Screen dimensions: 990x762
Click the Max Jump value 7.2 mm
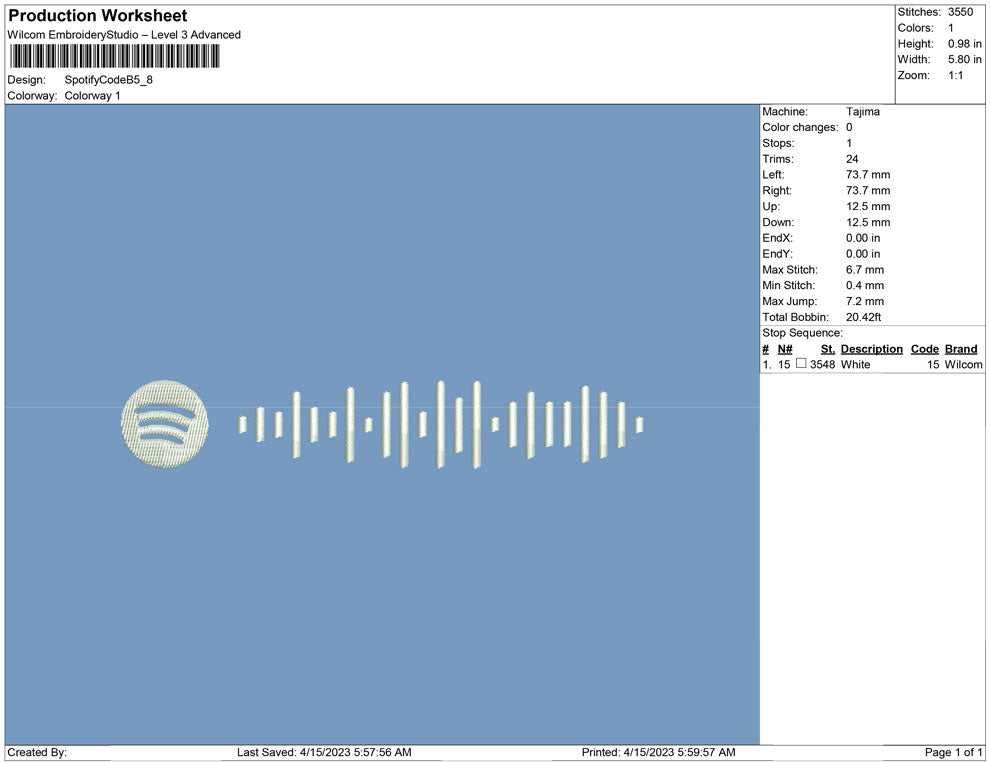865,301
